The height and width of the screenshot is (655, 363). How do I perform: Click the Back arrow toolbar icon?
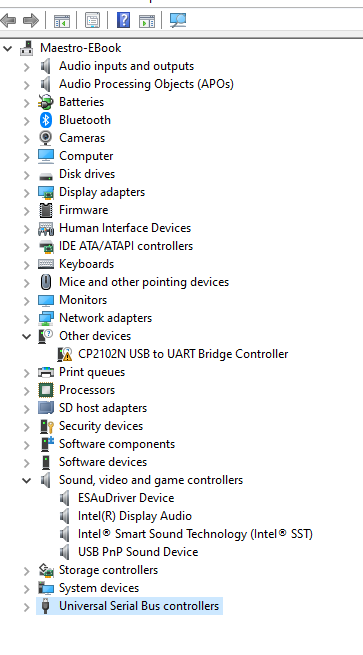[x=8, y=20]
